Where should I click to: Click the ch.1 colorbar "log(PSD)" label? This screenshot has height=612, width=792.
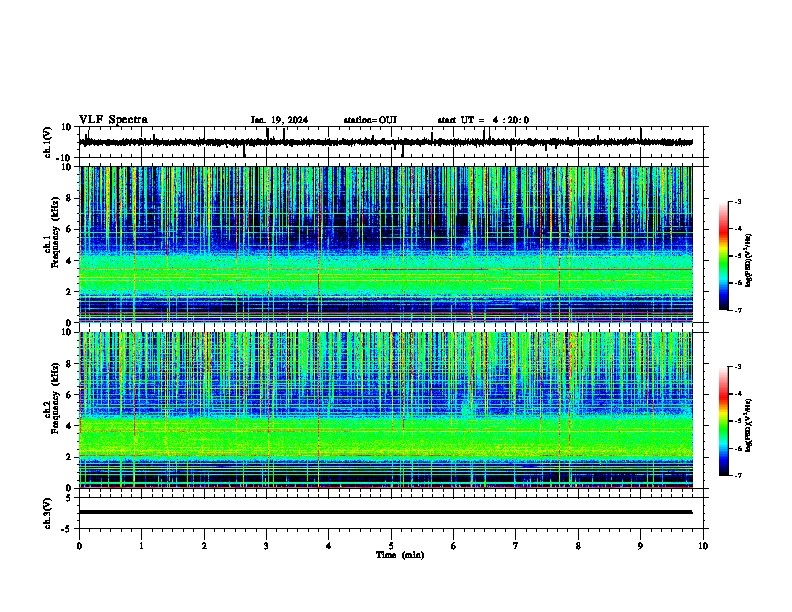point(749,260)
